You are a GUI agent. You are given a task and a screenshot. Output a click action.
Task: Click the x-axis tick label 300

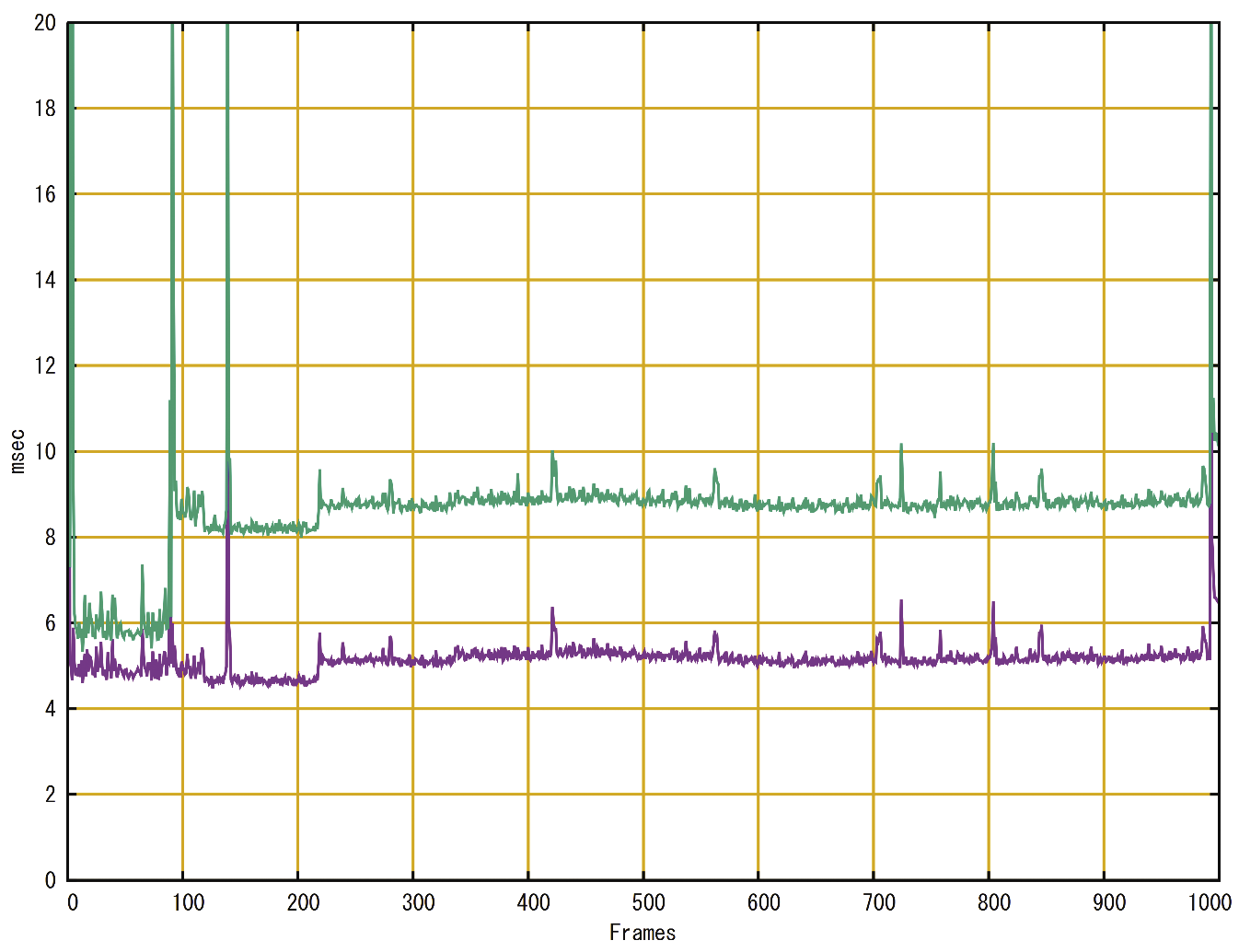418,902
